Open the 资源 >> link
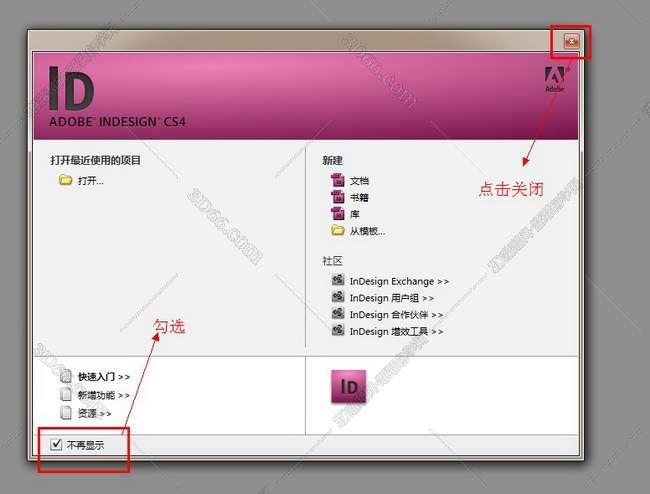The image size is (650, 494). 94,413
